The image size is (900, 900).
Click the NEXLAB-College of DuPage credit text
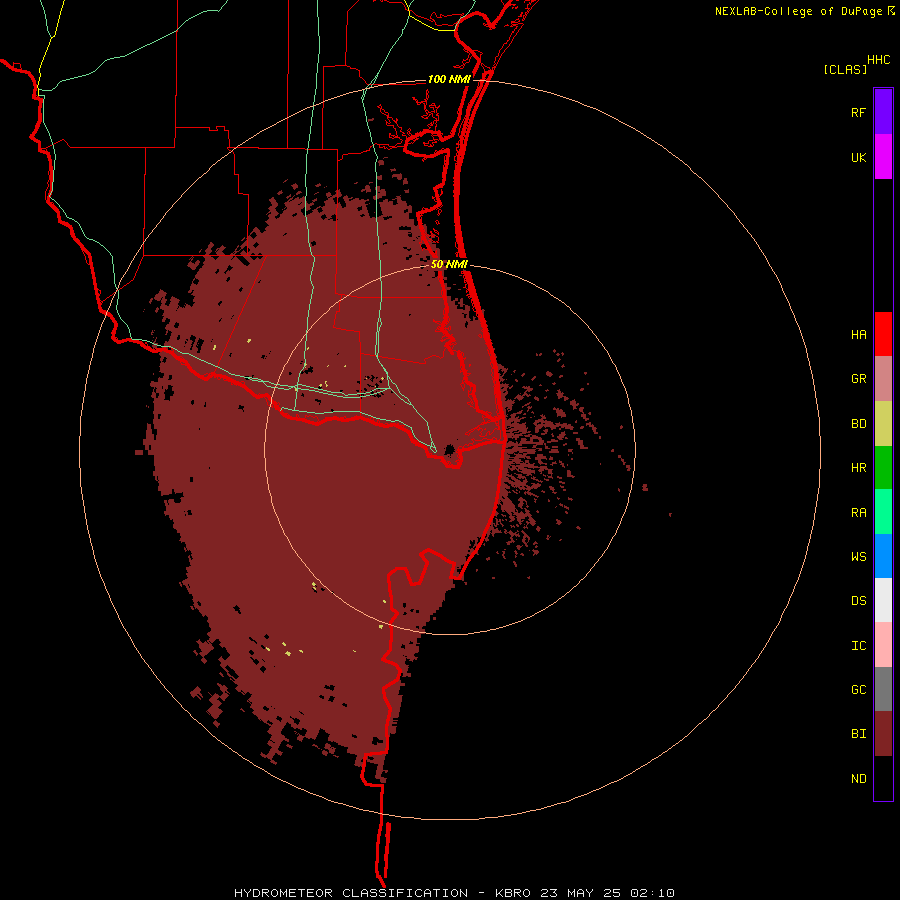tap(798, 11)
